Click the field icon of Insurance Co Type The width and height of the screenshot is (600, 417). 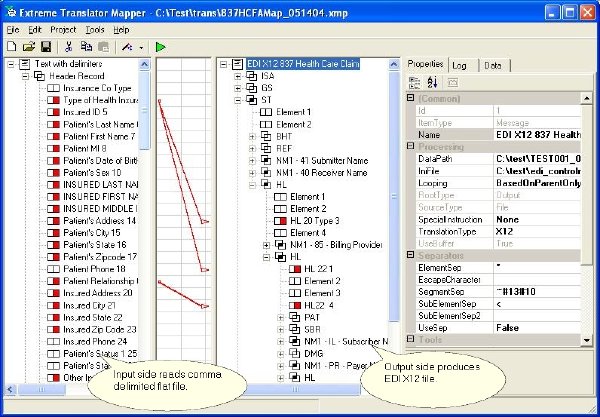(54, 88)
